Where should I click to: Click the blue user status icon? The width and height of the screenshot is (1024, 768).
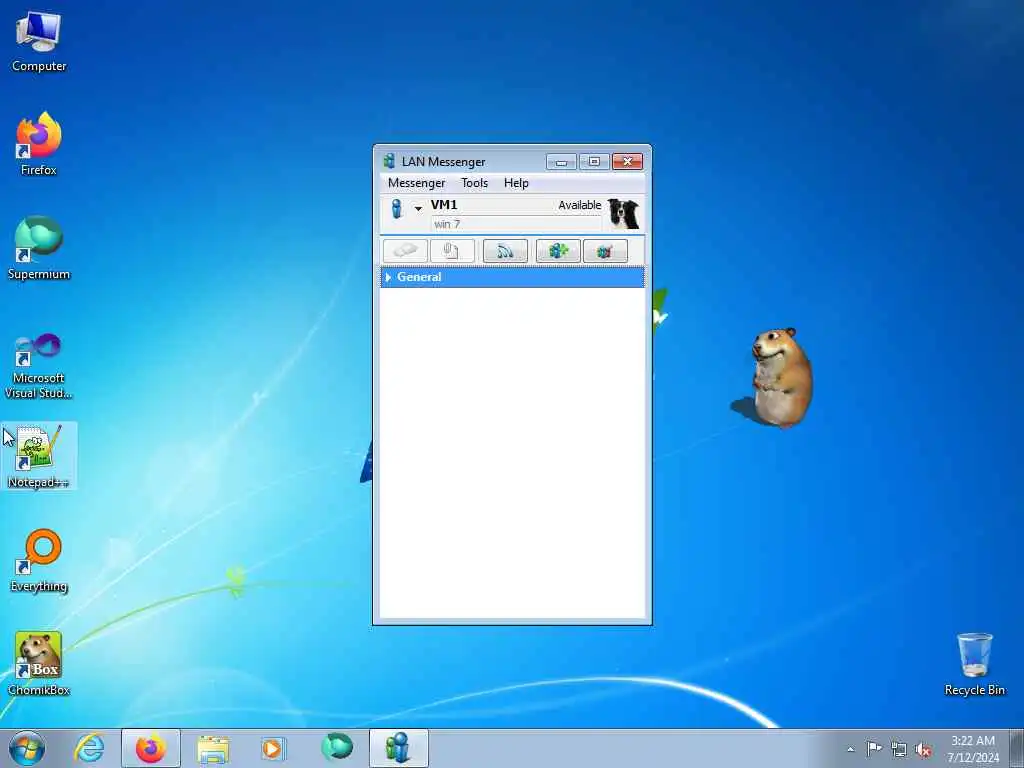[396, 209]
